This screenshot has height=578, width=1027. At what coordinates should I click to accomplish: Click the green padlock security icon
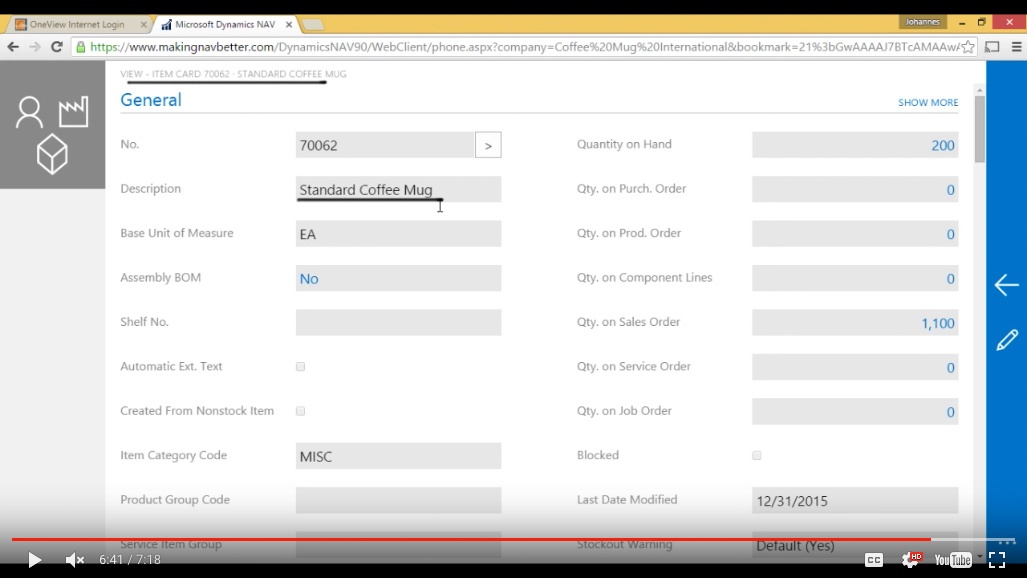81,47
